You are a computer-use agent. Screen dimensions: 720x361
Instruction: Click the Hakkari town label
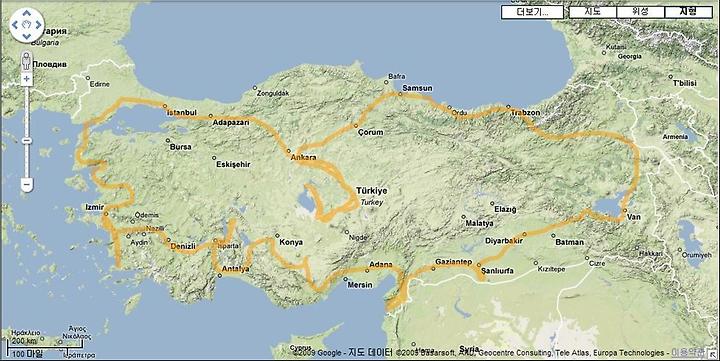[x=651, y=254]
